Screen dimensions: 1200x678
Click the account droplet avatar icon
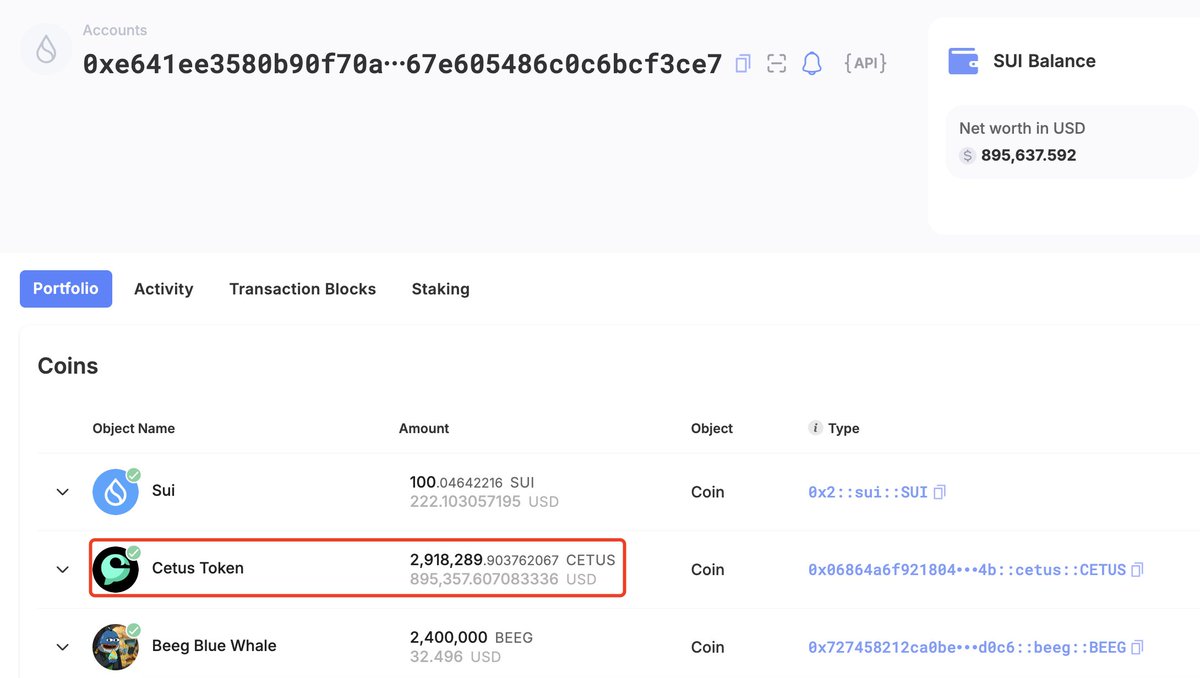tap(46, 50)
